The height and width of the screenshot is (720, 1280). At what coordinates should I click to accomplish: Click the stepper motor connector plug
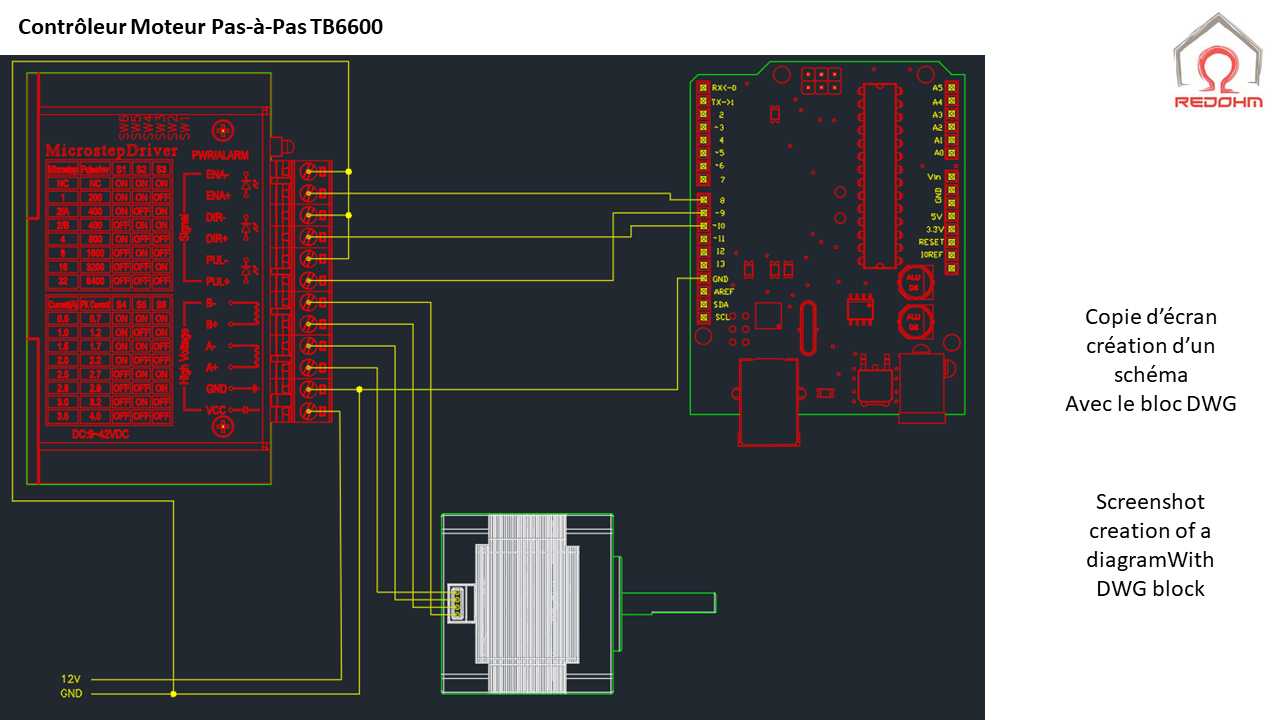(x=457, y=601)
